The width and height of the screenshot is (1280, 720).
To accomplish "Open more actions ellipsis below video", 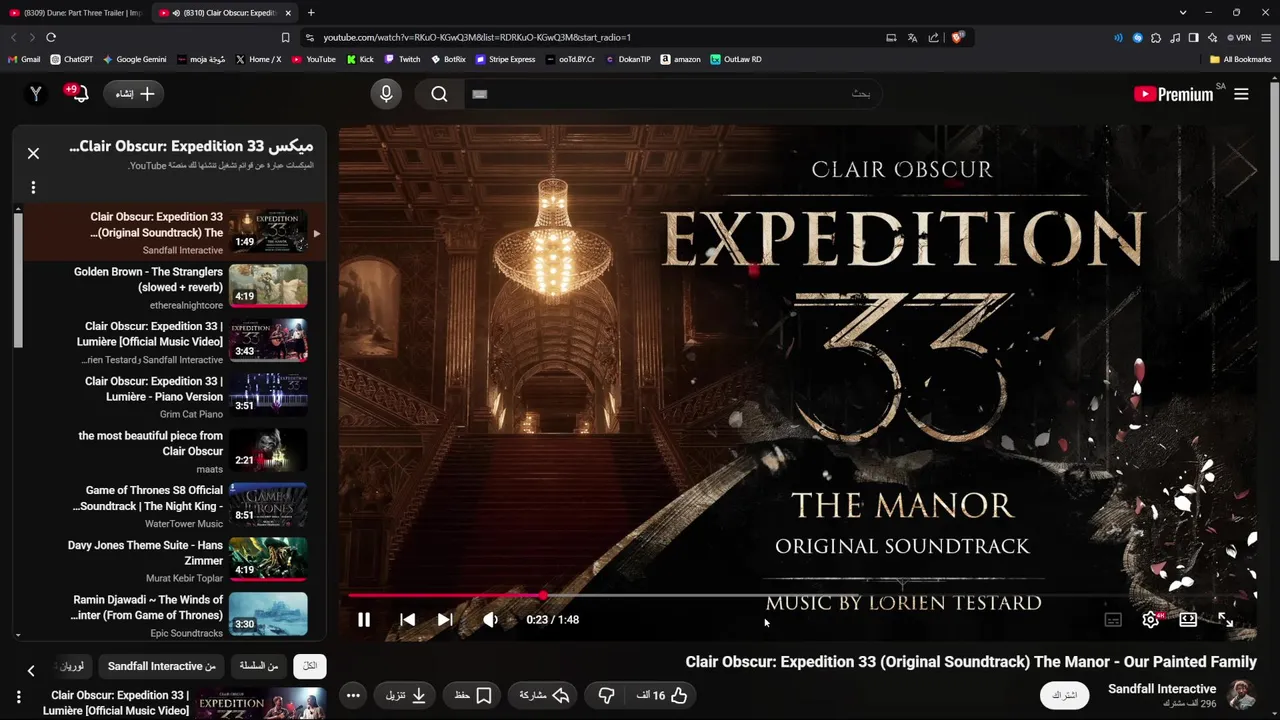I will click(x=353, y=695).
